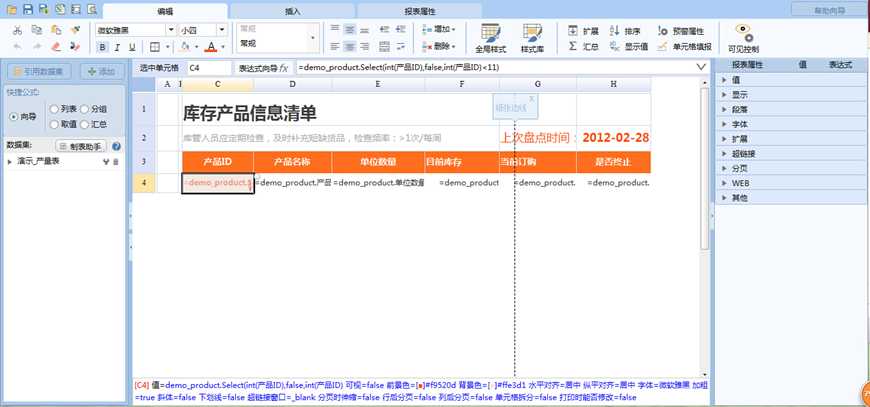Screen dimensions: 870x407
Task: Click the paste icon
Action: click(56, 30)
